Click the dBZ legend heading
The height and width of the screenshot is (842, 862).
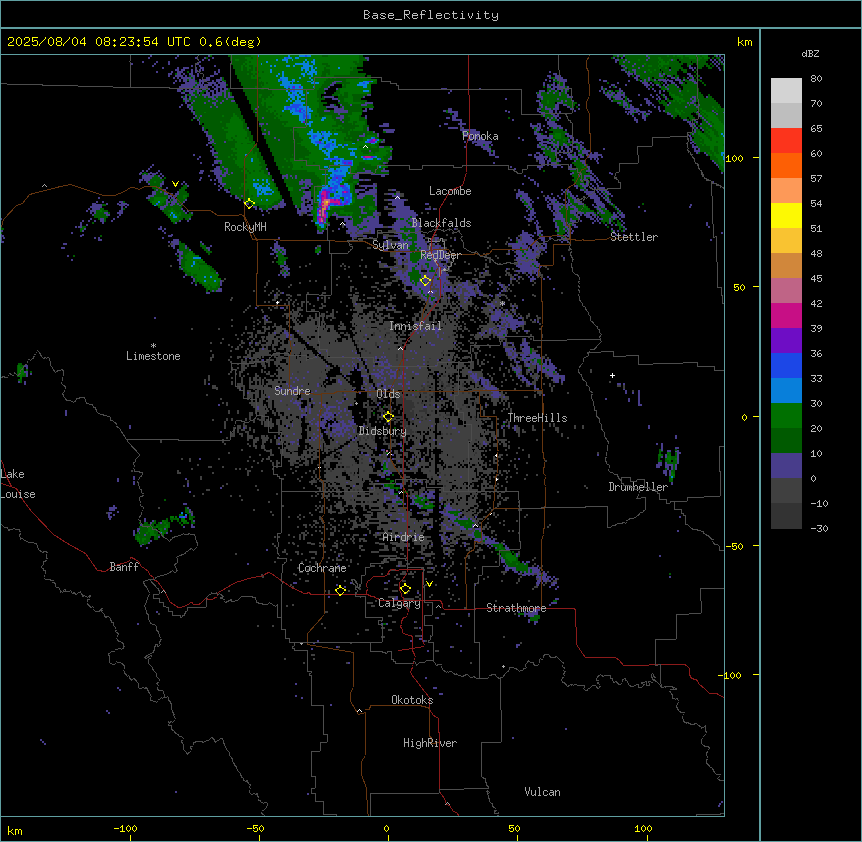810,53
